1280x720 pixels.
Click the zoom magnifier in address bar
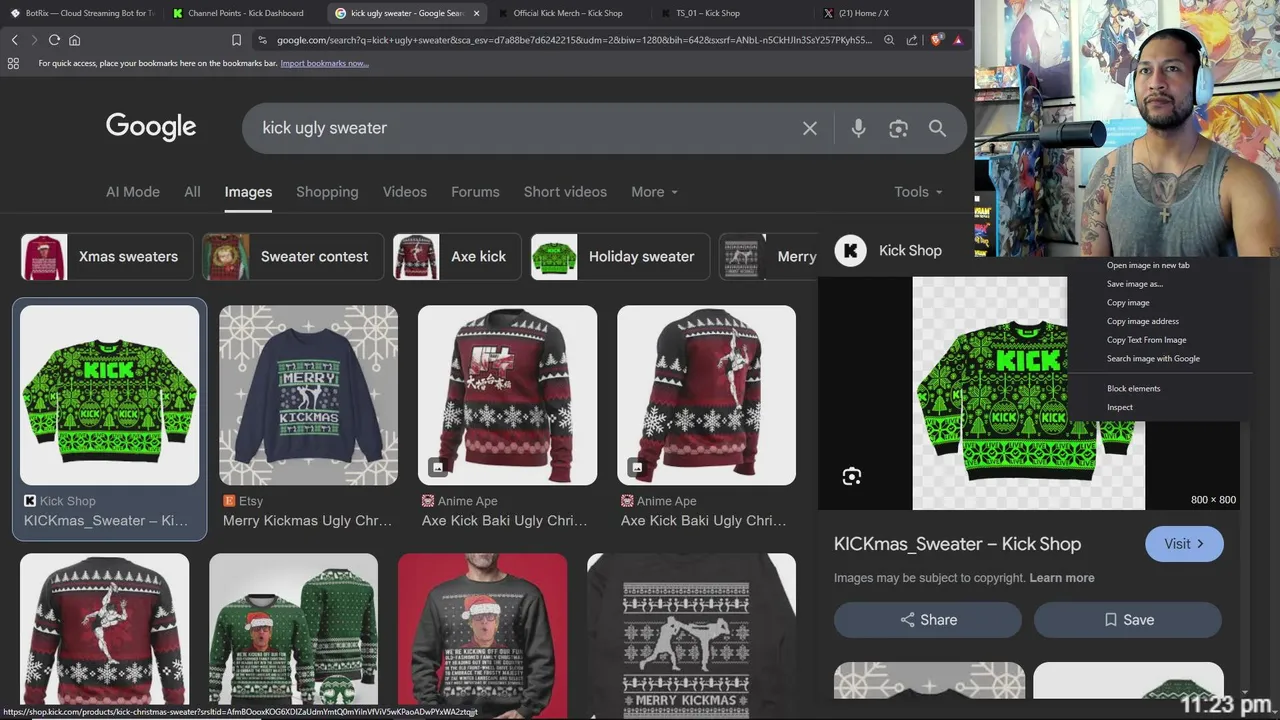tap(889, 40)
